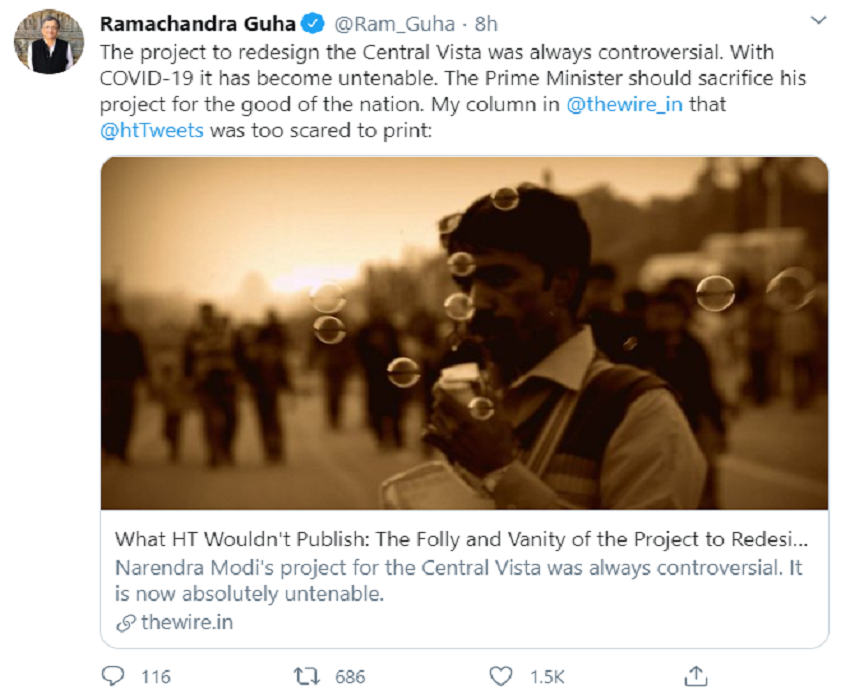The width and height of the screenshot is (850, 700).
Task: Click the link chain icon beside thewire.in
Action: [x=126, y=622]
